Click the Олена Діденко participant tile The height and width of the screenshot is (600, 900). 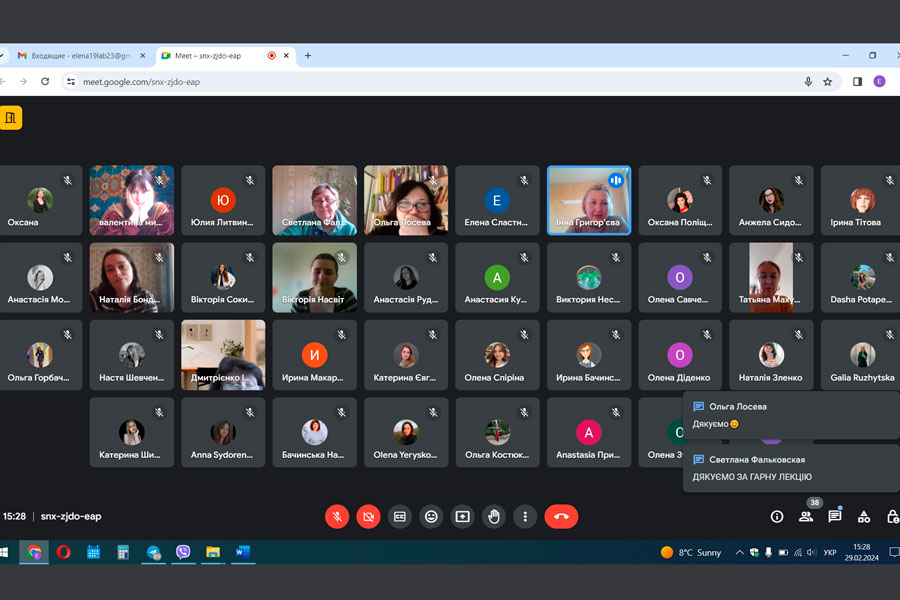(680, 355)
